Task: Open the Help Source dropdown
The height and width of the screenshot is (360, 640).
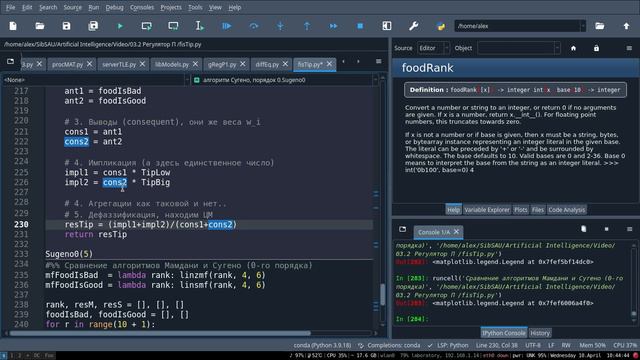Action: 433,48
